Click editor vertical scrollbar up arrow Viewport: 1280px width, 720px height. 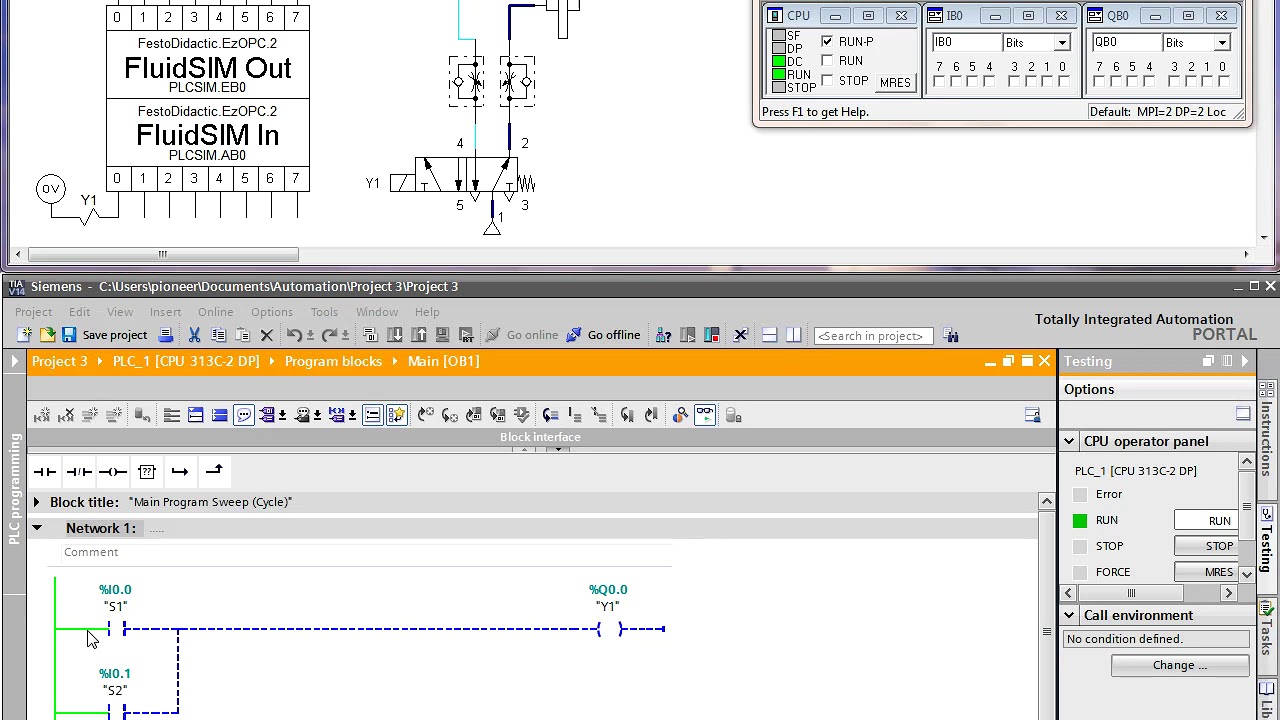coord(1046,501)
